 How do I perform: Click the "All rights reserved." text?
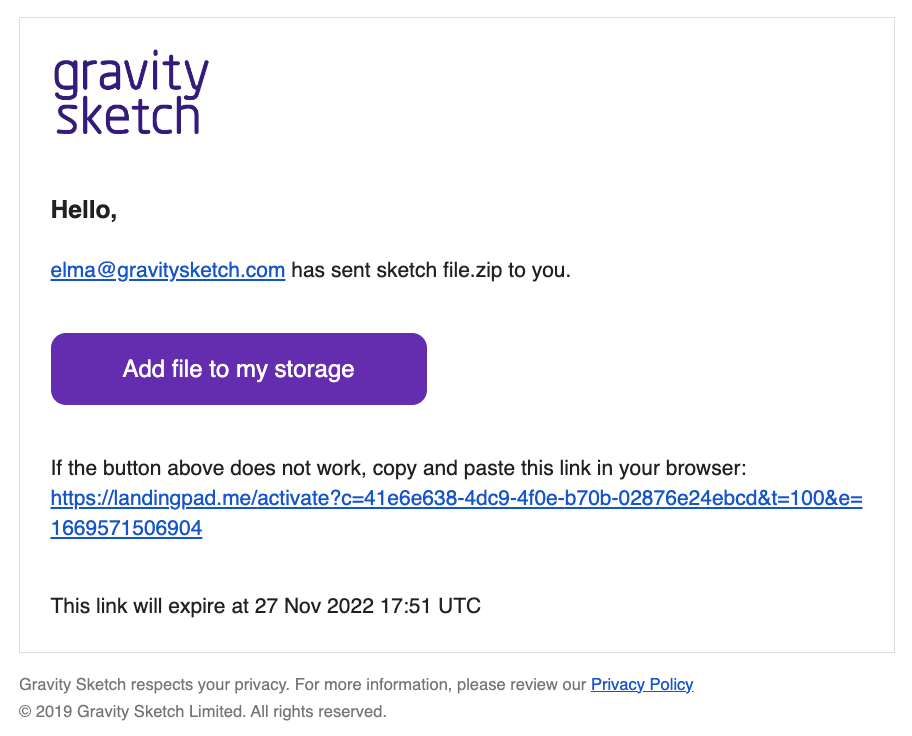(x=319, y=712)
